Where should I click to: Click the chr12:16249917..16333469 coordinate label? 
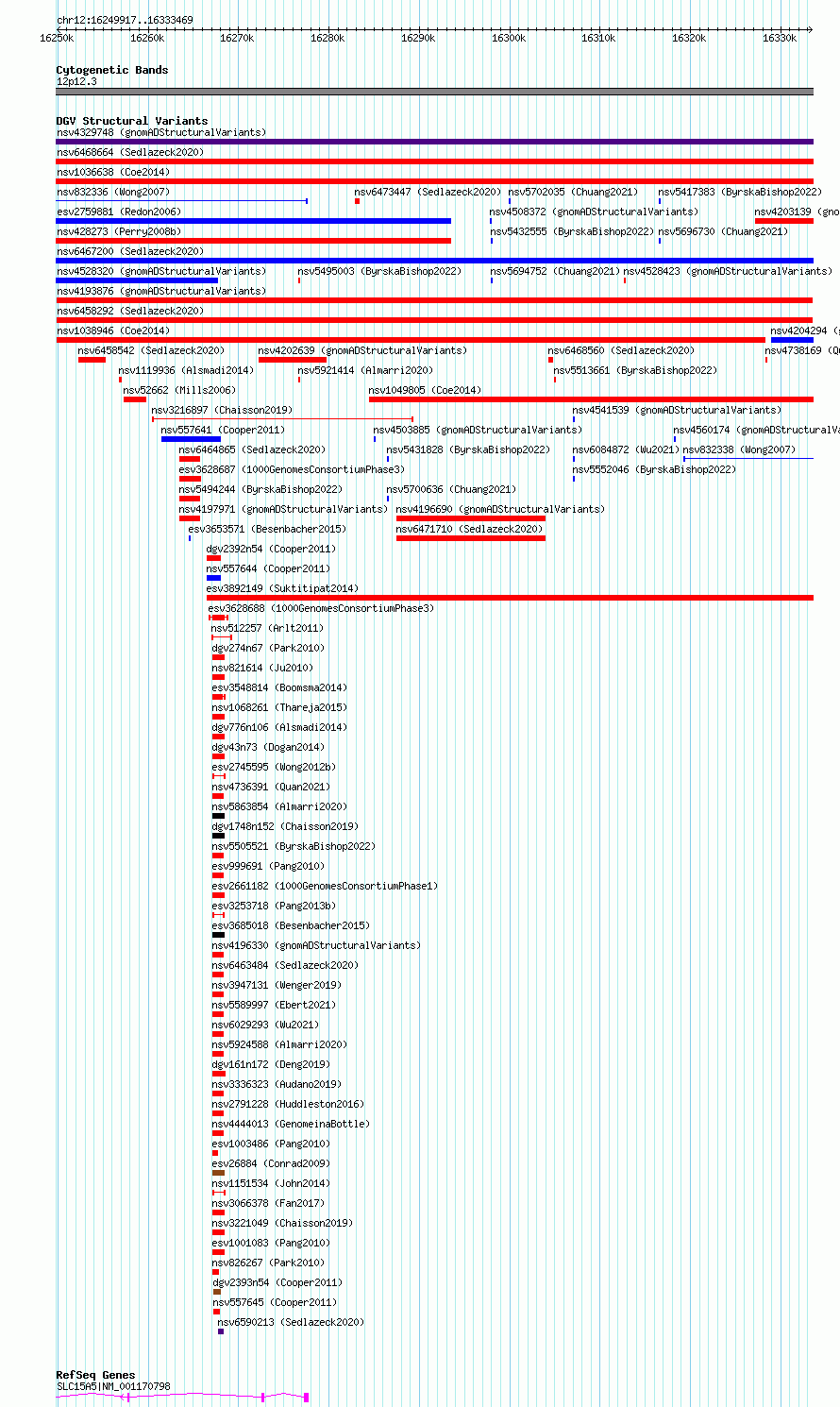click(x=125, y=20)
